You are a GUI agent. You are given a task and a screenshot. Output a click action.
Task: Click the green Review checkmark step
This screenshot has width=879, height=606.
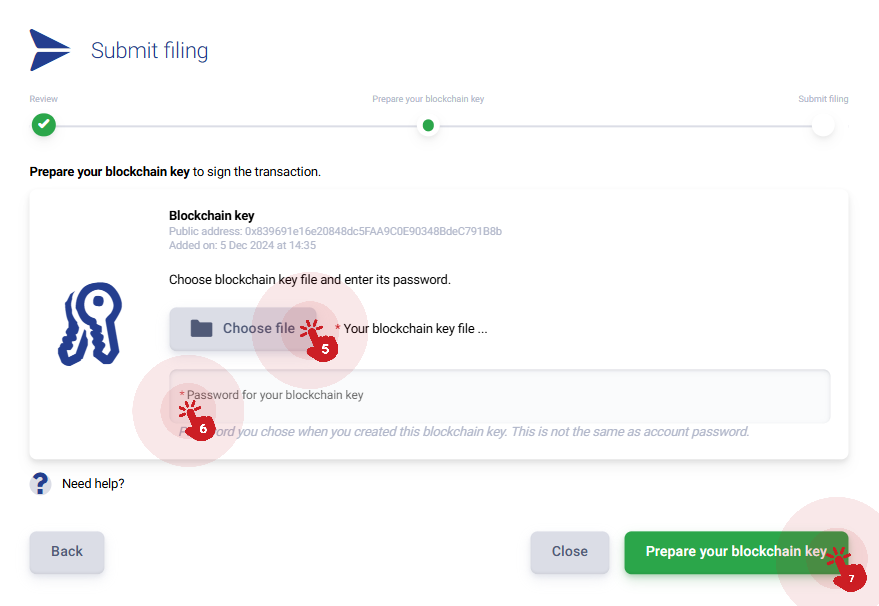[x=44, y=124]
